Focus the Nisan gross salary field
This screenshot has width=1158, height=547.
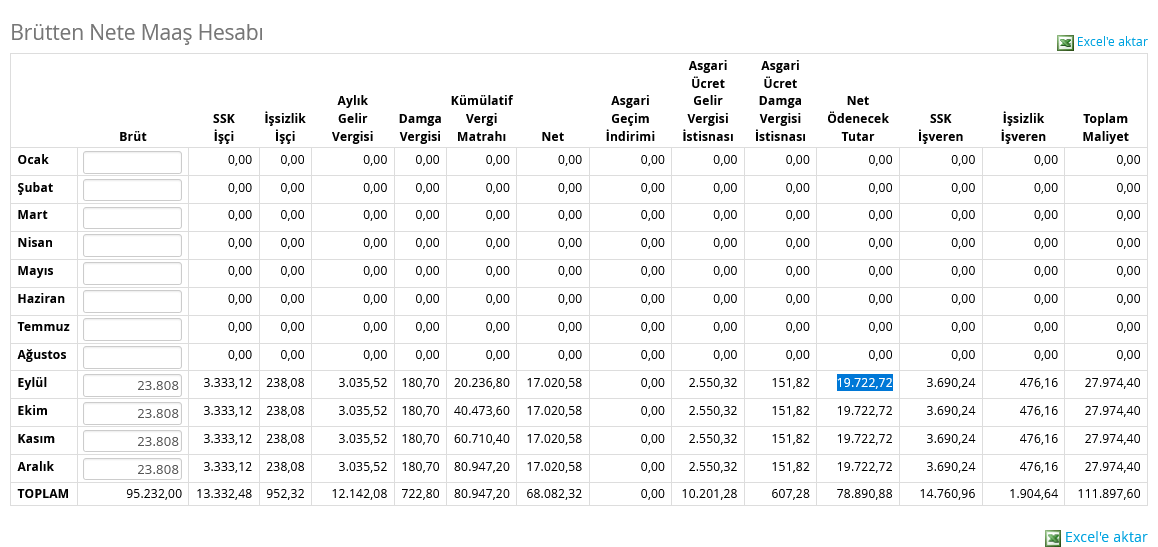(x=132, y=245)
